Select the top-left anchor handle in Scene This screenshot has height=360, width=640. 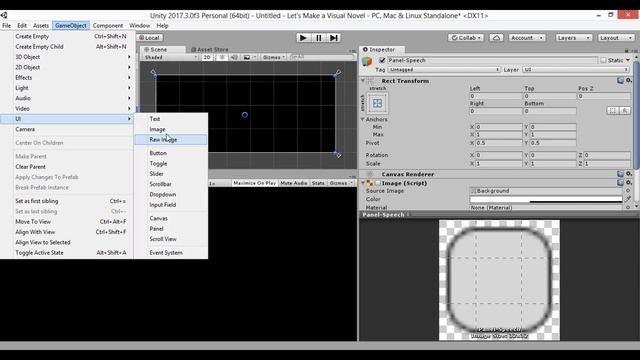(153, 73)
